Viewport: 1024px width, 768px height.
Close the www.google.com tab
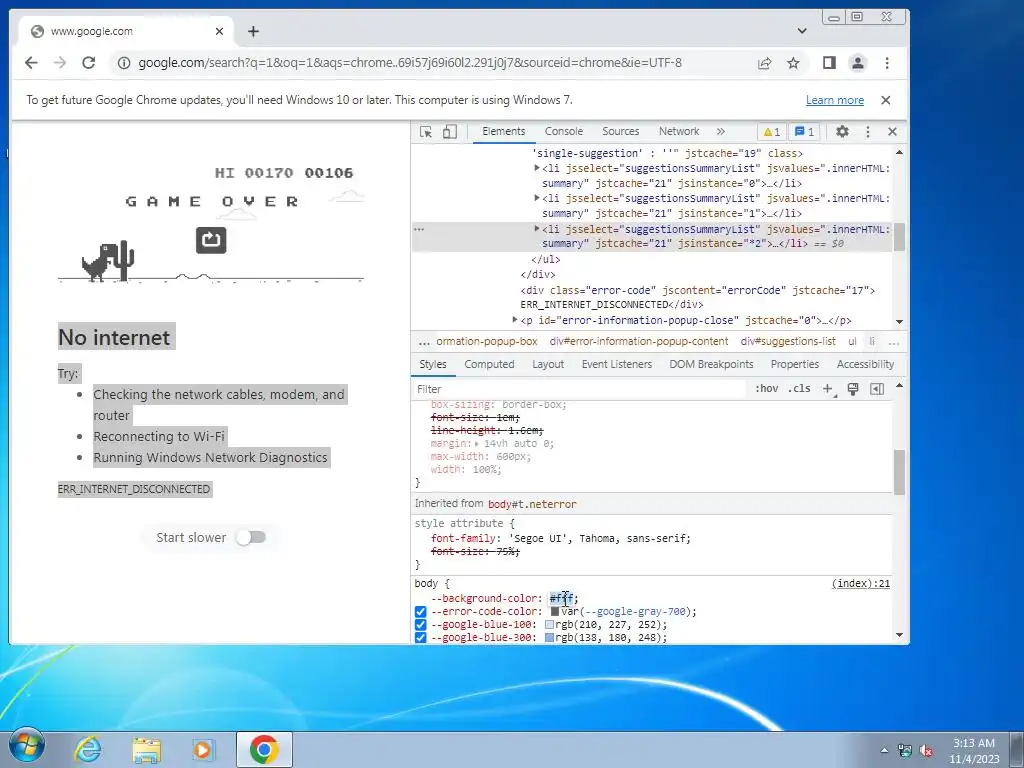pyautogui.click(x=219, y=31)
